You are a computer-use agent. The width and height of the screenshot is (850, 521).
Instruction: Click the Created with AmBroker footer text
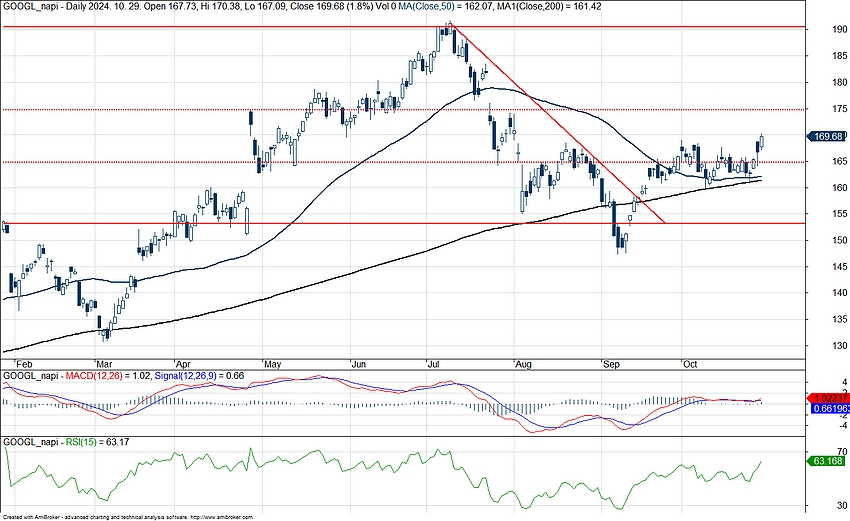pyautogui.click(x=127, y=518)
